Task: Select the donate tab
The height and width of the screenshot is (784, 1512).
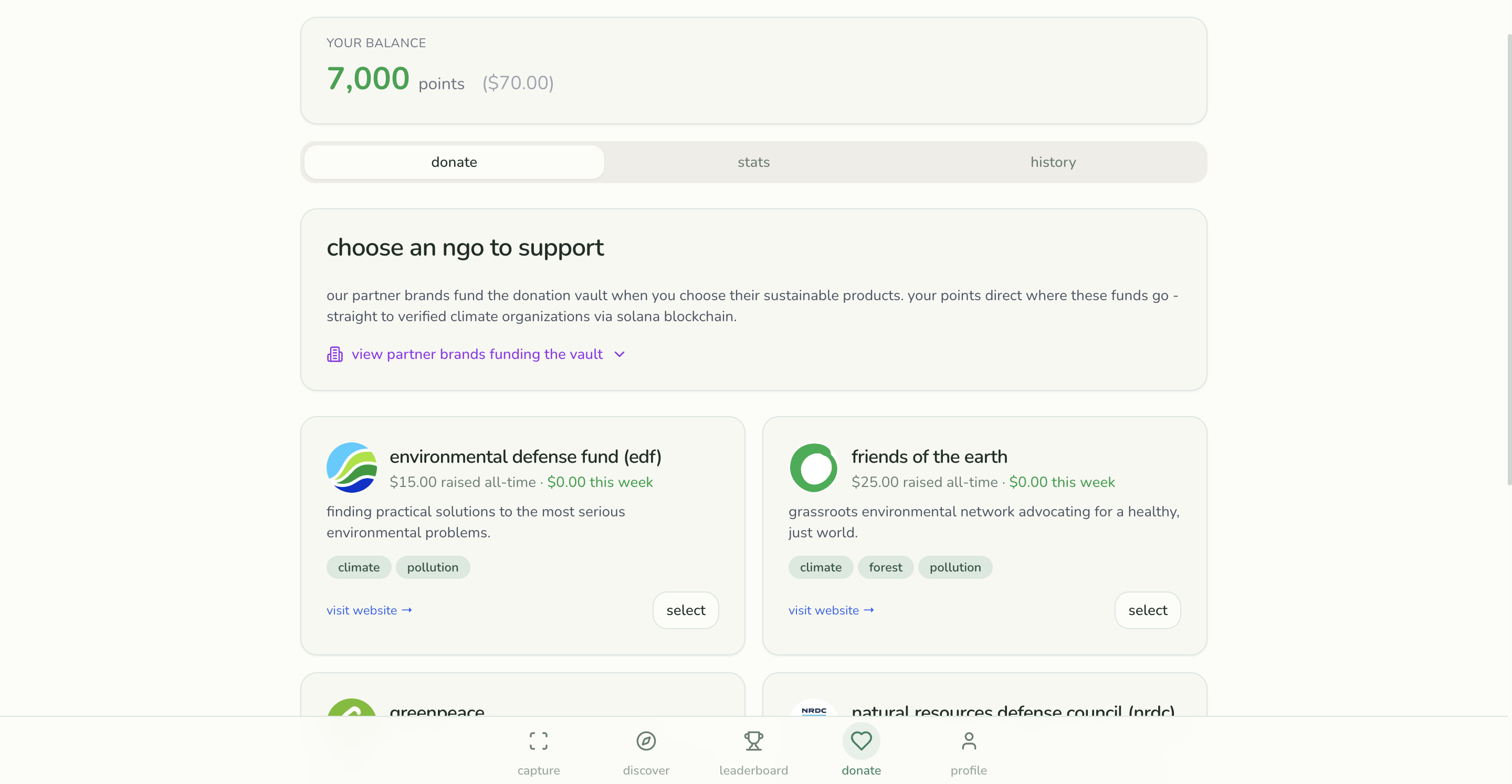Action: 454,162
